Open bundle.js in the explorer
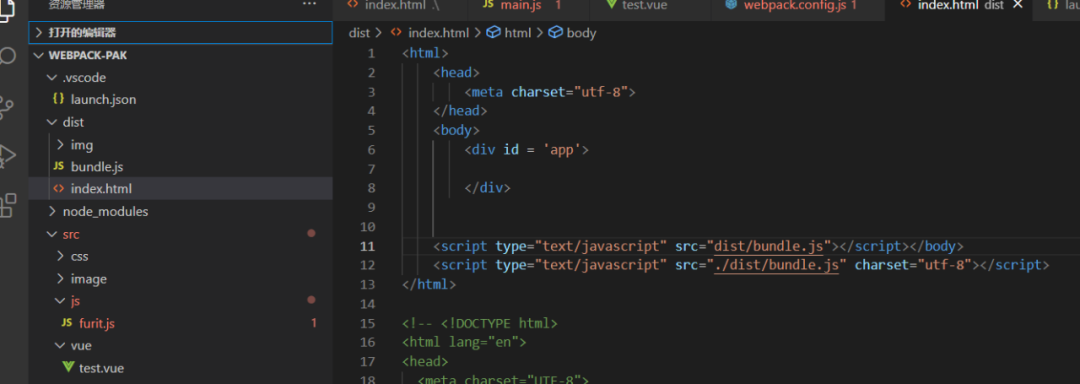The width and height of the screenshot is (1080, 384). [x=97, y=167]
